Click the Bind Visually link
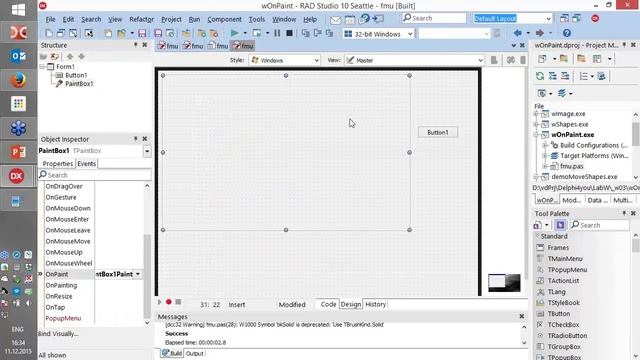The width and height of the screenshot is (640, 360). [x=58, y=333]
